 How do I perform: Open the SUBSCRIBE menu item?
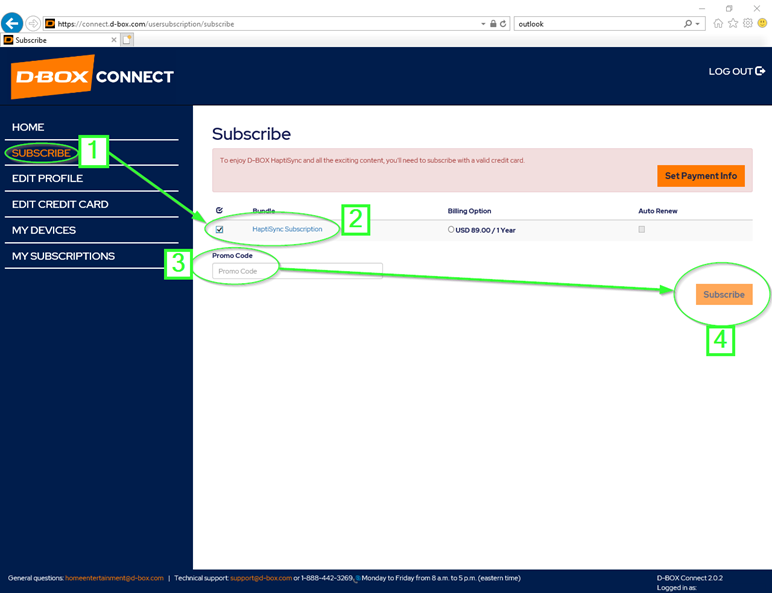click(x=41, y=153)
